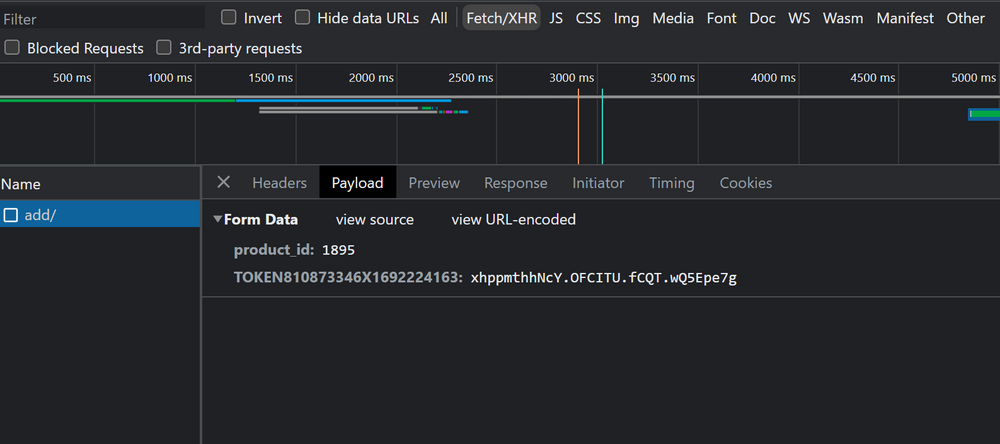Close the request details panel

point(223,182)
